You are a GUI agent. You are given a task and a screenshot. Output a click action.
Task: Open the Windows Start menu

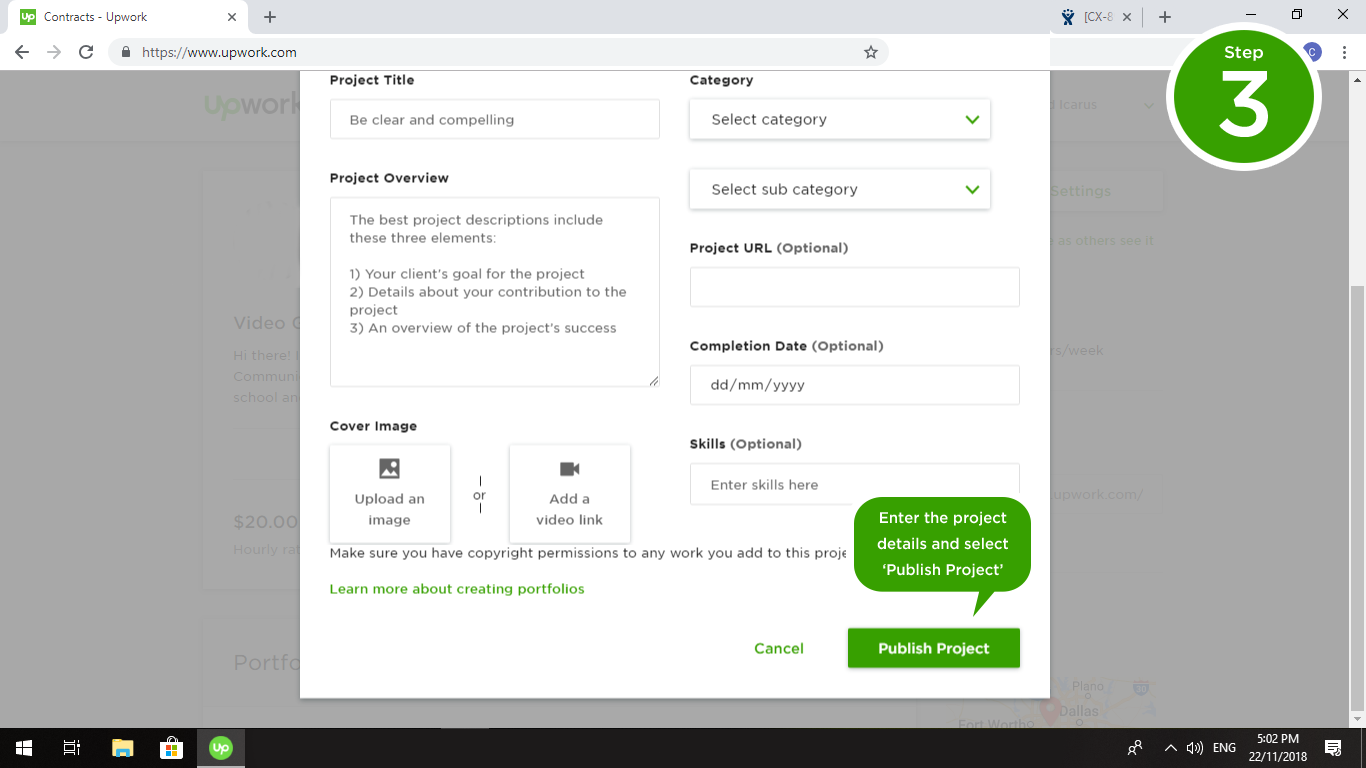tap(23, 747)
